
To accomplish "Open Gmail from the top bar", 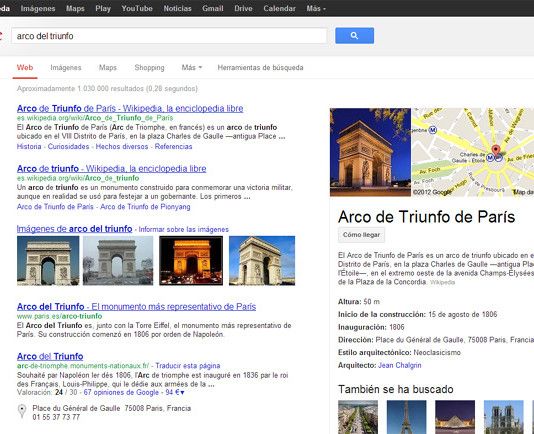I will (213, 9).
